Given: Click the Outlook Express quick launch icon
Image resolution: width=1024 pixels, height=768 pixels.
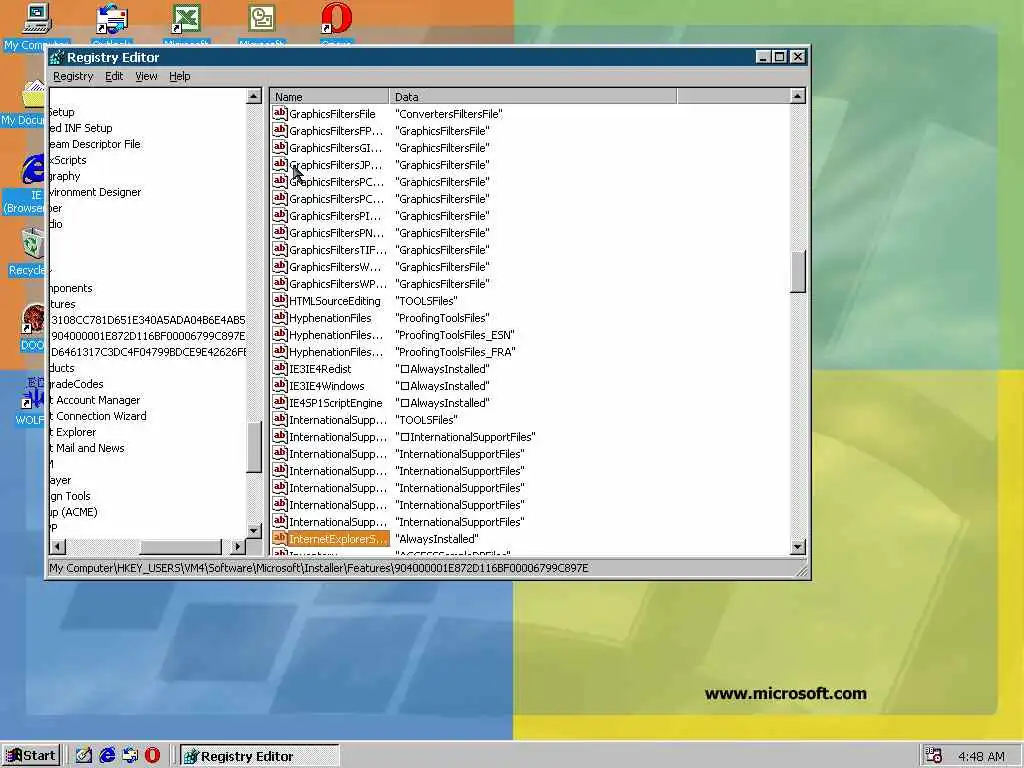Looking at the screenshot, I should point(130,756).
